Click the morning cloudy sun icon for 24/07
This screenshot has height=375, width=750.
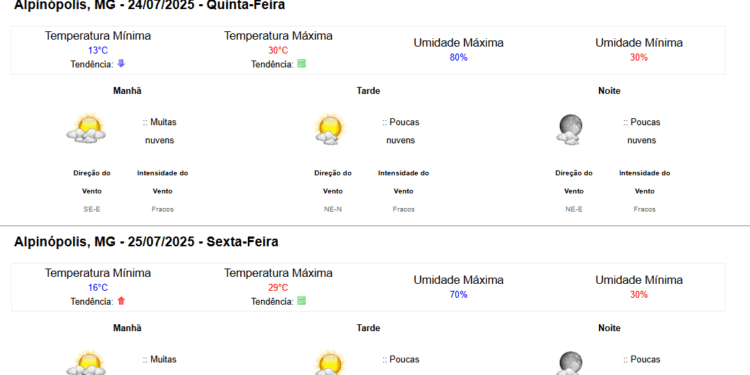(86, 129)
